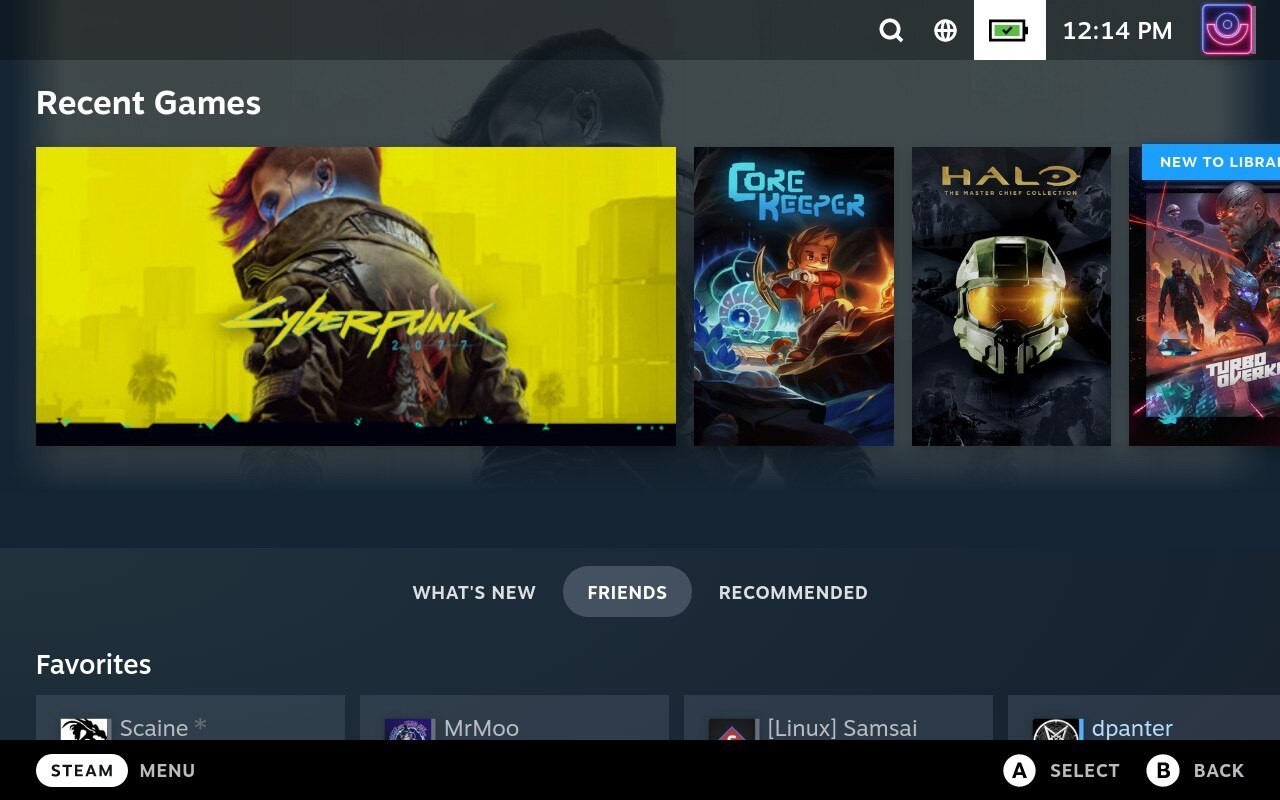Screen dimensions: 1280x800
Task: Open the Halo Master Chief Collection cover
Action: tap(1011, 296)
